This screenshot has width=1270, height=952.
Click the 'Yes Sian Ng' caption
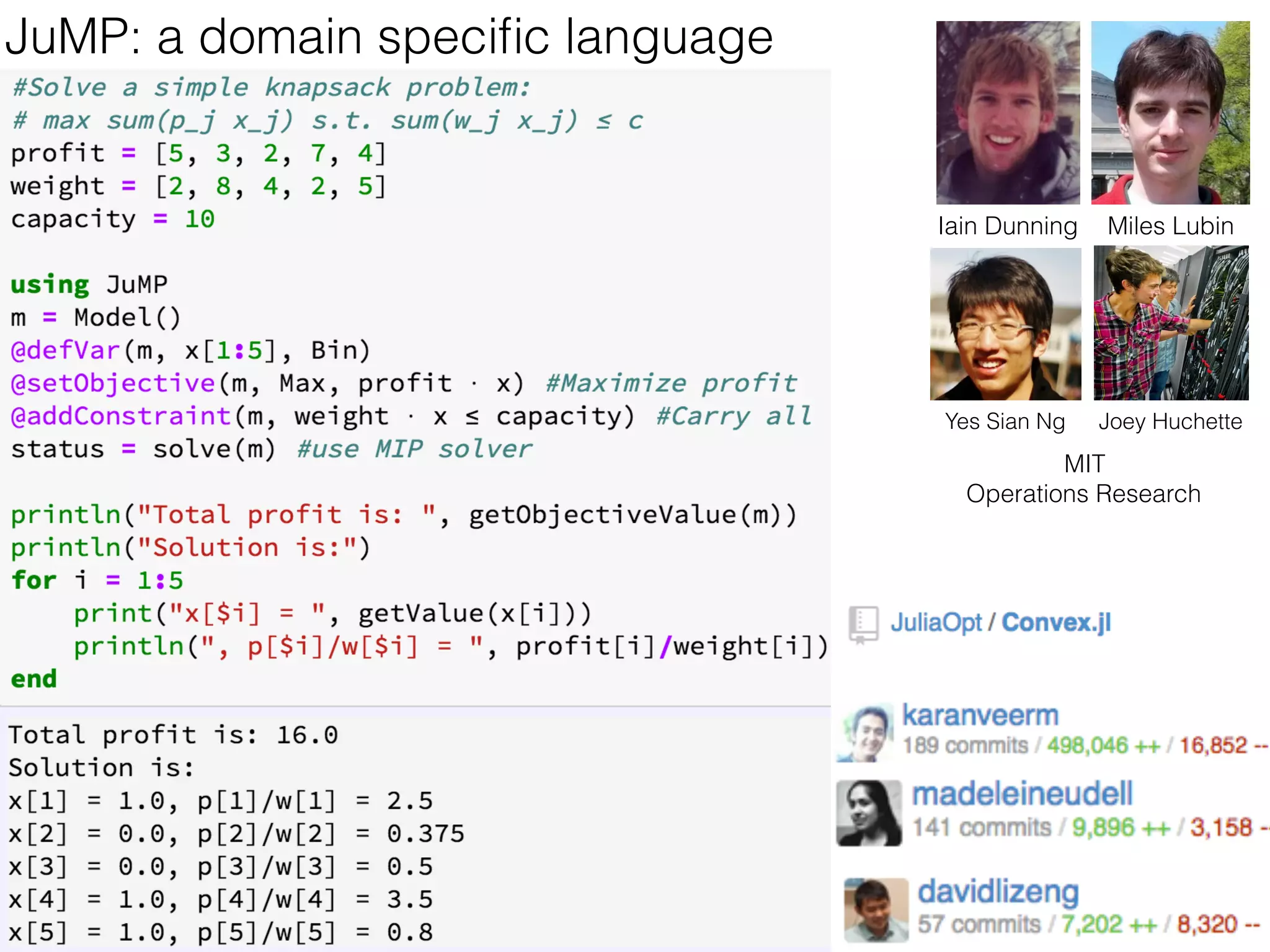[x=1005, y=422]
